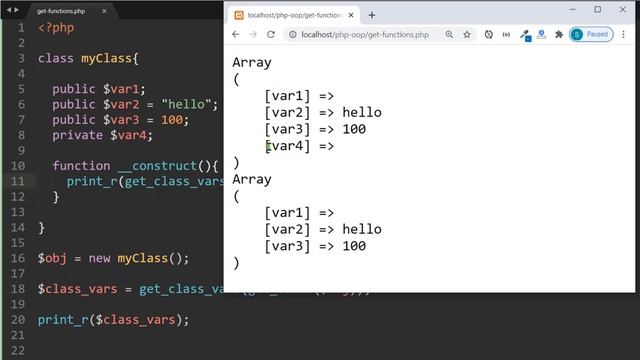Image resolution: width=640 pixels, height=360 pixels.
Task: Minimize the Chrome window
Action: (573, 9)
